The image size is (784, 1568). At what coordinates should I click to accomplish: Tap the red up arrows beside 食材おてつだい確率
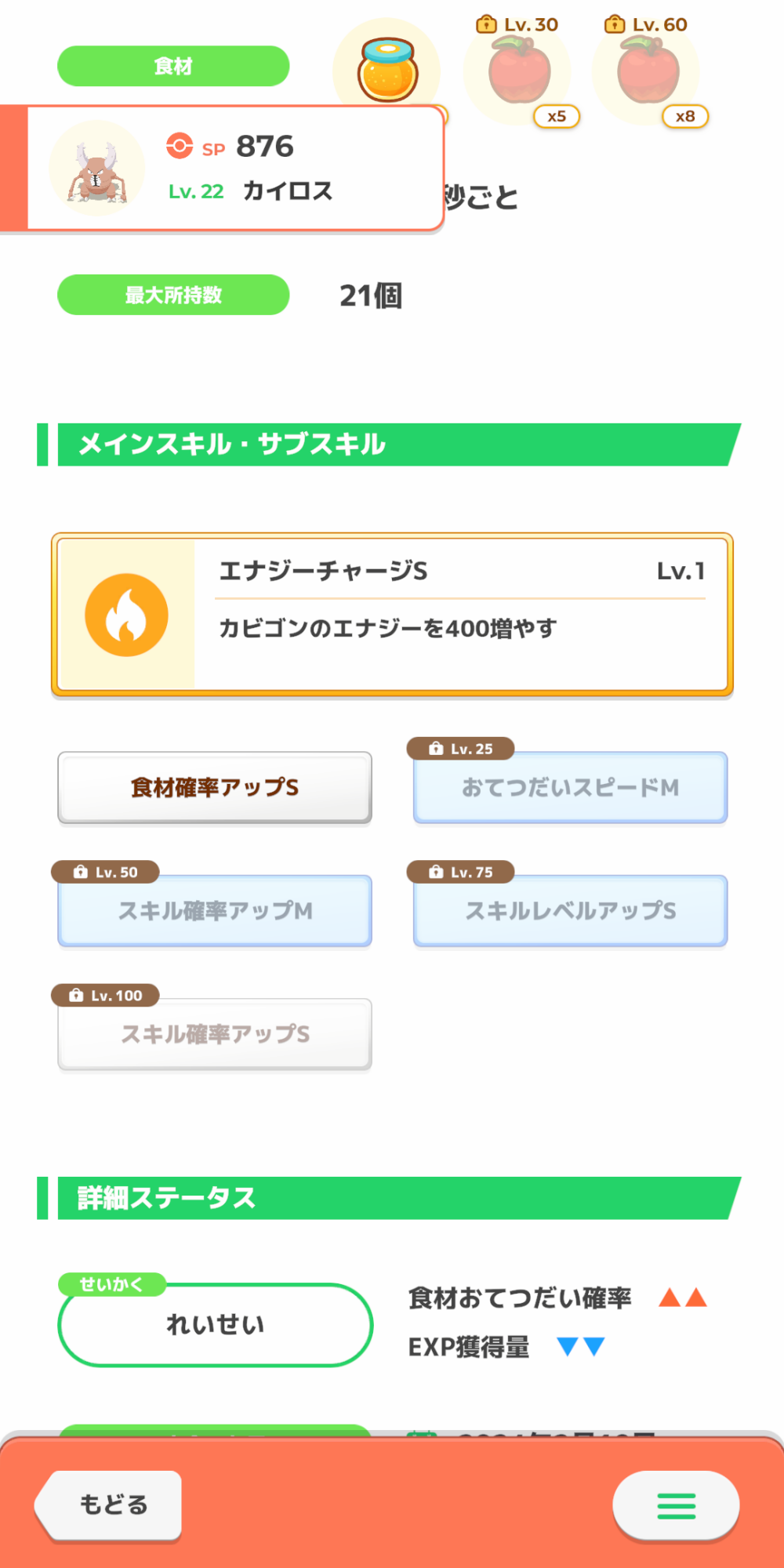pyautogui.click(x=683, y=1298)
